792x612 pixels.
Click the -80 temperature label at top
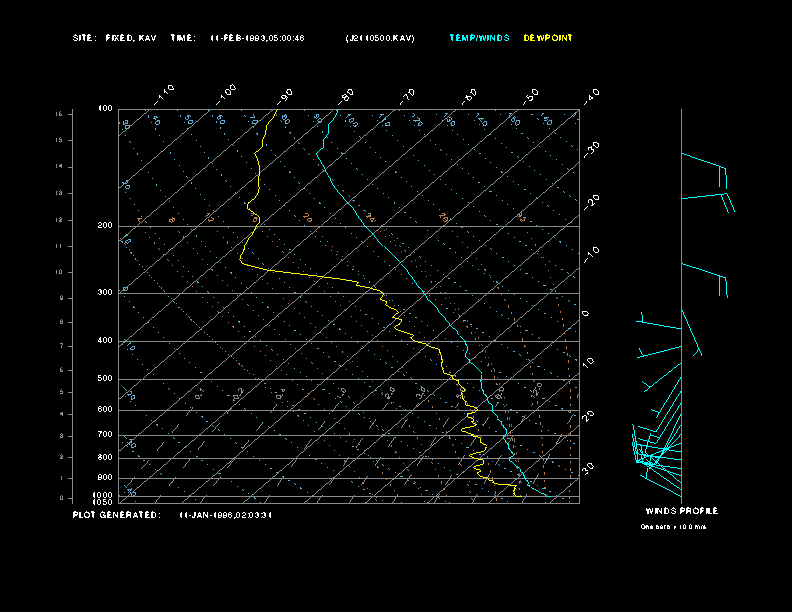pos(345,96)
